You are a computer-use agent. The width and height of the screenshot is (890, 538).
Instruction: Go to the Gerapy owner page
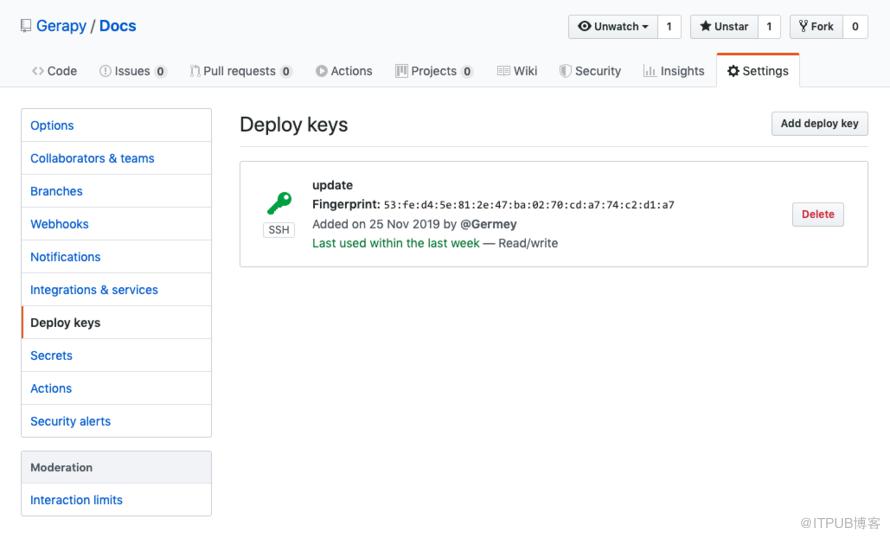tap(61, 26)
